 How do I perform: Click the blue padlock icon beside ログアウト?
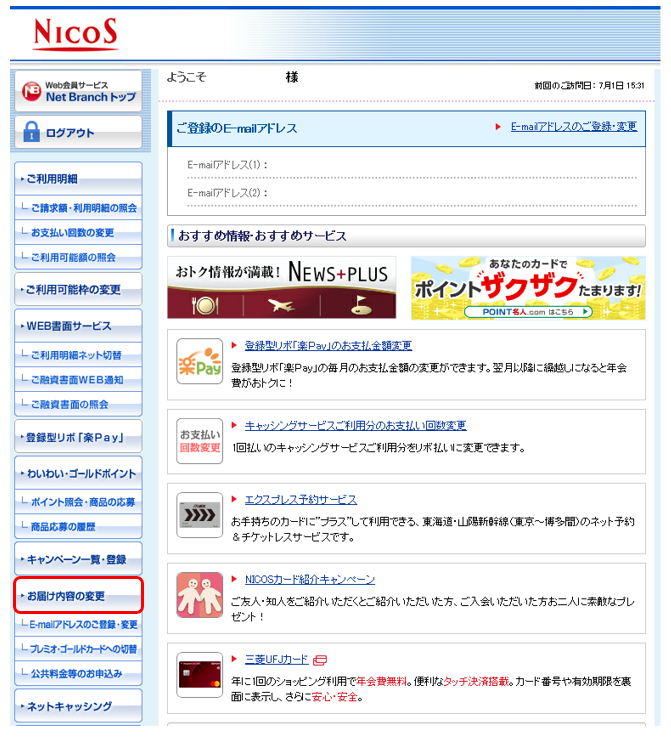click(32, 131)
